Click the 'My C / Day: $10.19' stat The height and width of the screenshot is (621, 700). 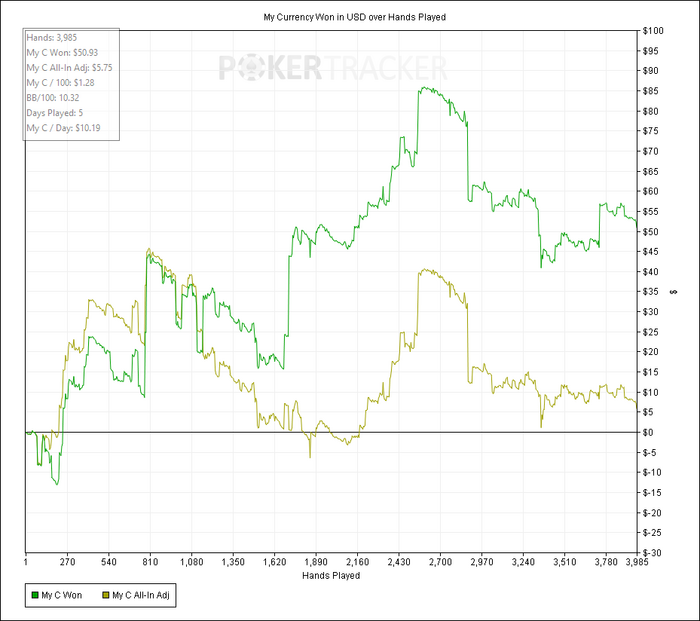pos(63,128)
